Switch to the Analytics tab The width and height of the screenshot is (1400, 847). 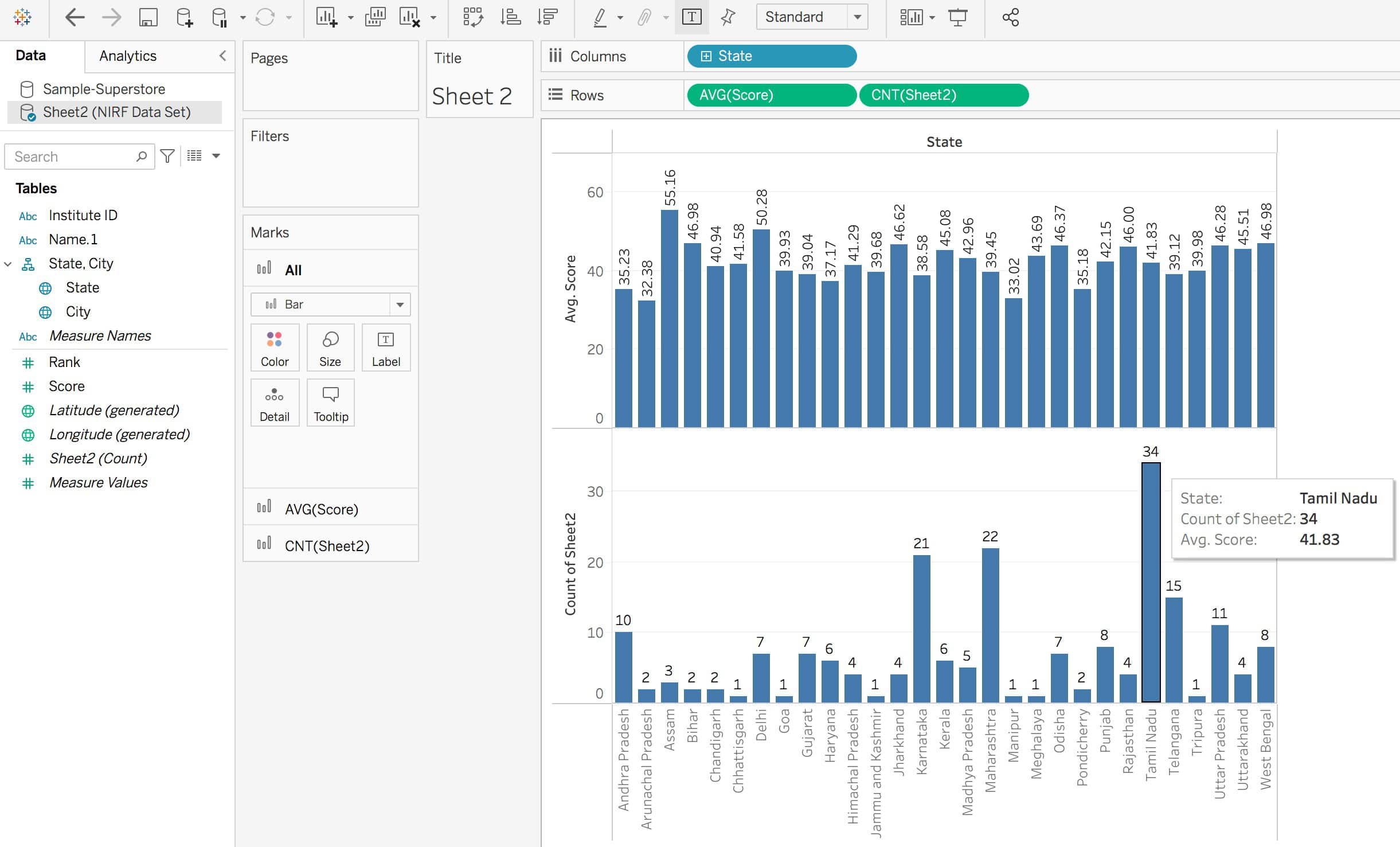127,56
